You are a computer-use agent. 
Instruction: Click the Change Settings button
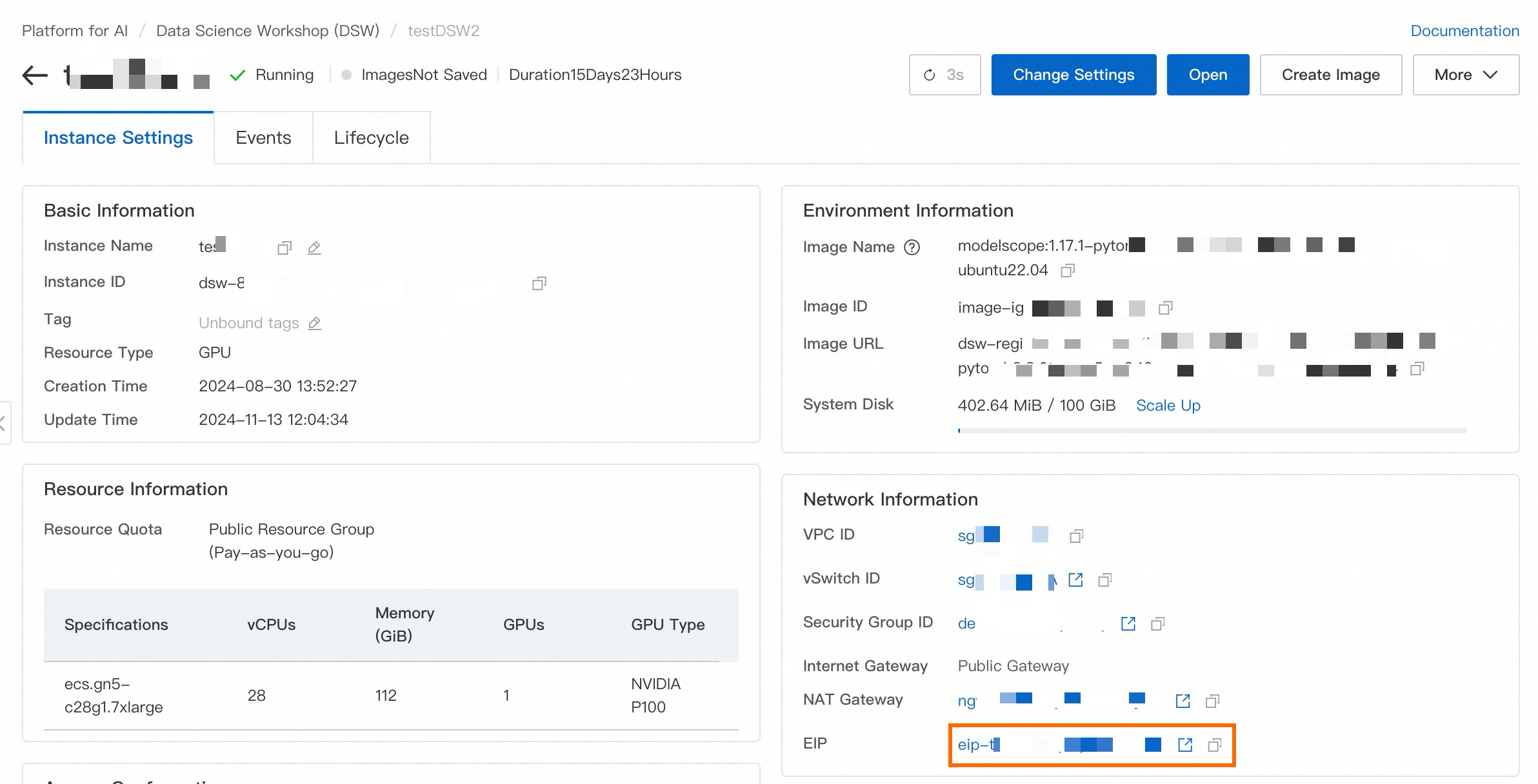tap(1074, 75)
